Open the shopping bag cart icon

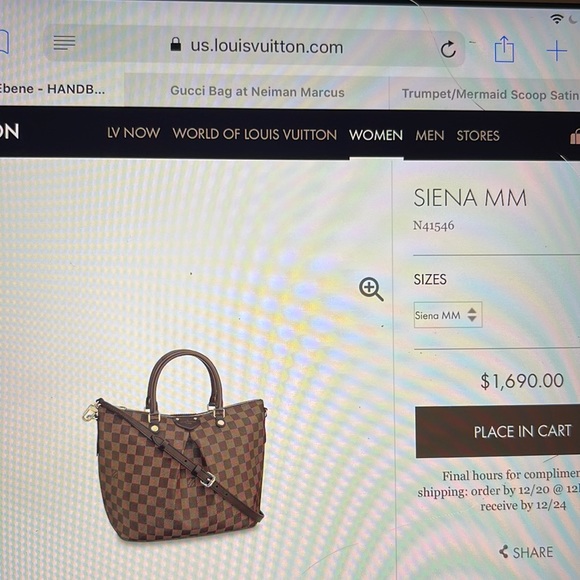575,136
